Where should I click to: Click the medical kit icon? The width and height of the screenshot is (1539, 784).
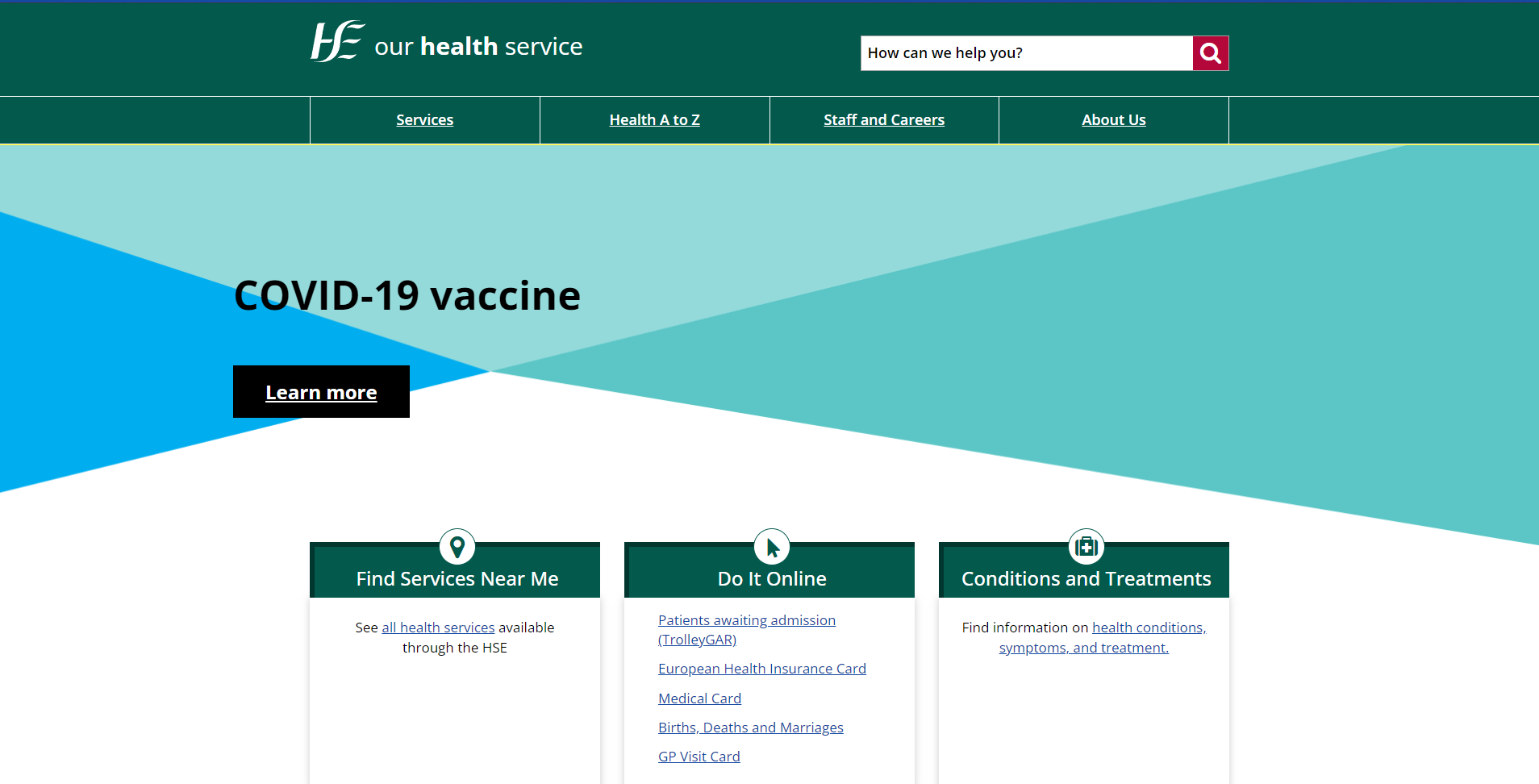point(1086,547)
